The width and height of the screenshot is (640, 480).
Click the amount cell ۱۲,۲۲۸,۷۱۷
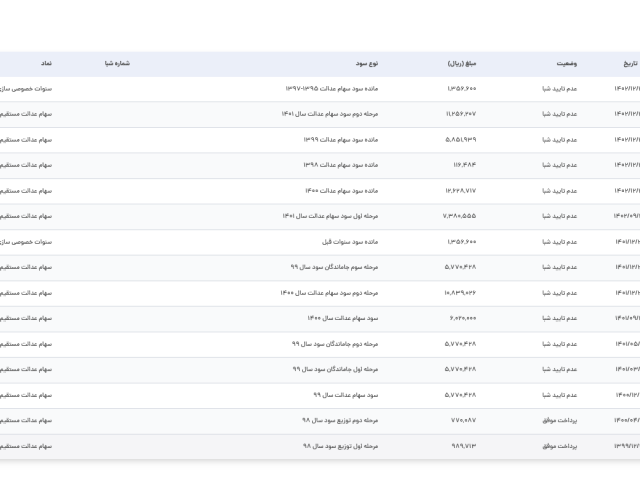pos(461,191)
